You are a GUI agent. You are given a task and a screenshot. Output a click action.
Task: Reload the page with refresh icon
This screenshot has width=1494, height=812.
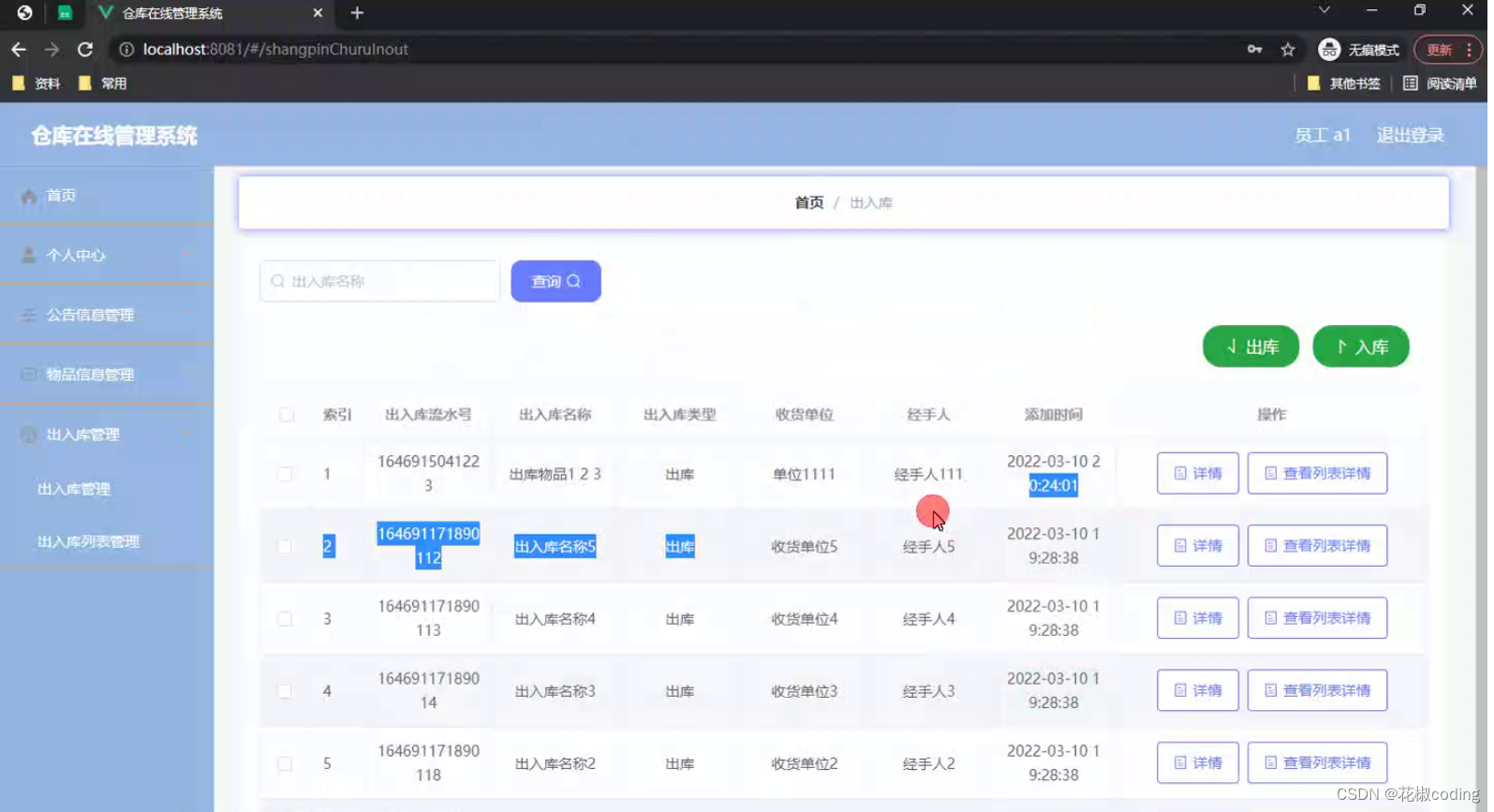85,50
